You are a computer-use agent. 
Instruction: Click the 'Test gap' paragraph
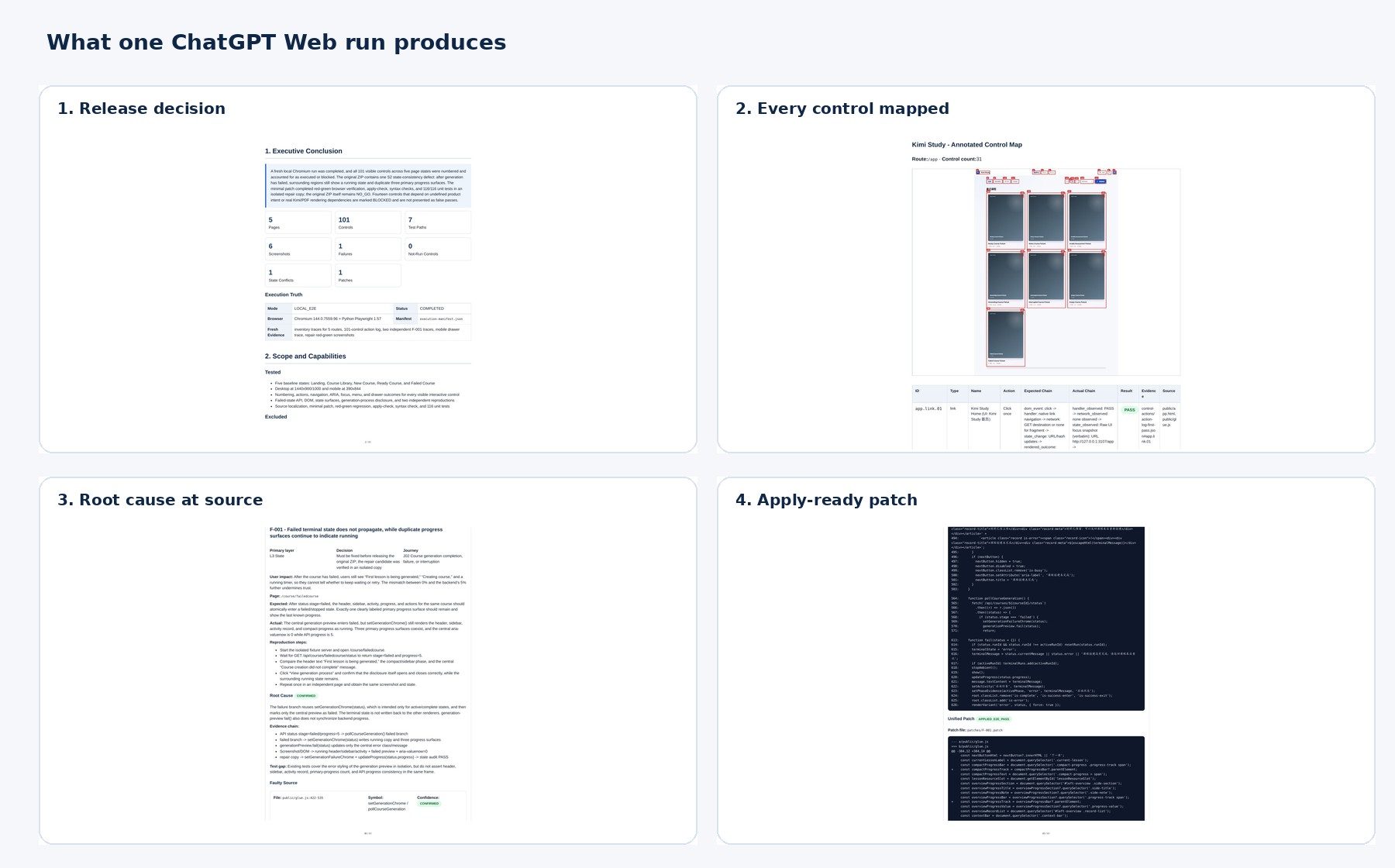(x=363, y=769)
